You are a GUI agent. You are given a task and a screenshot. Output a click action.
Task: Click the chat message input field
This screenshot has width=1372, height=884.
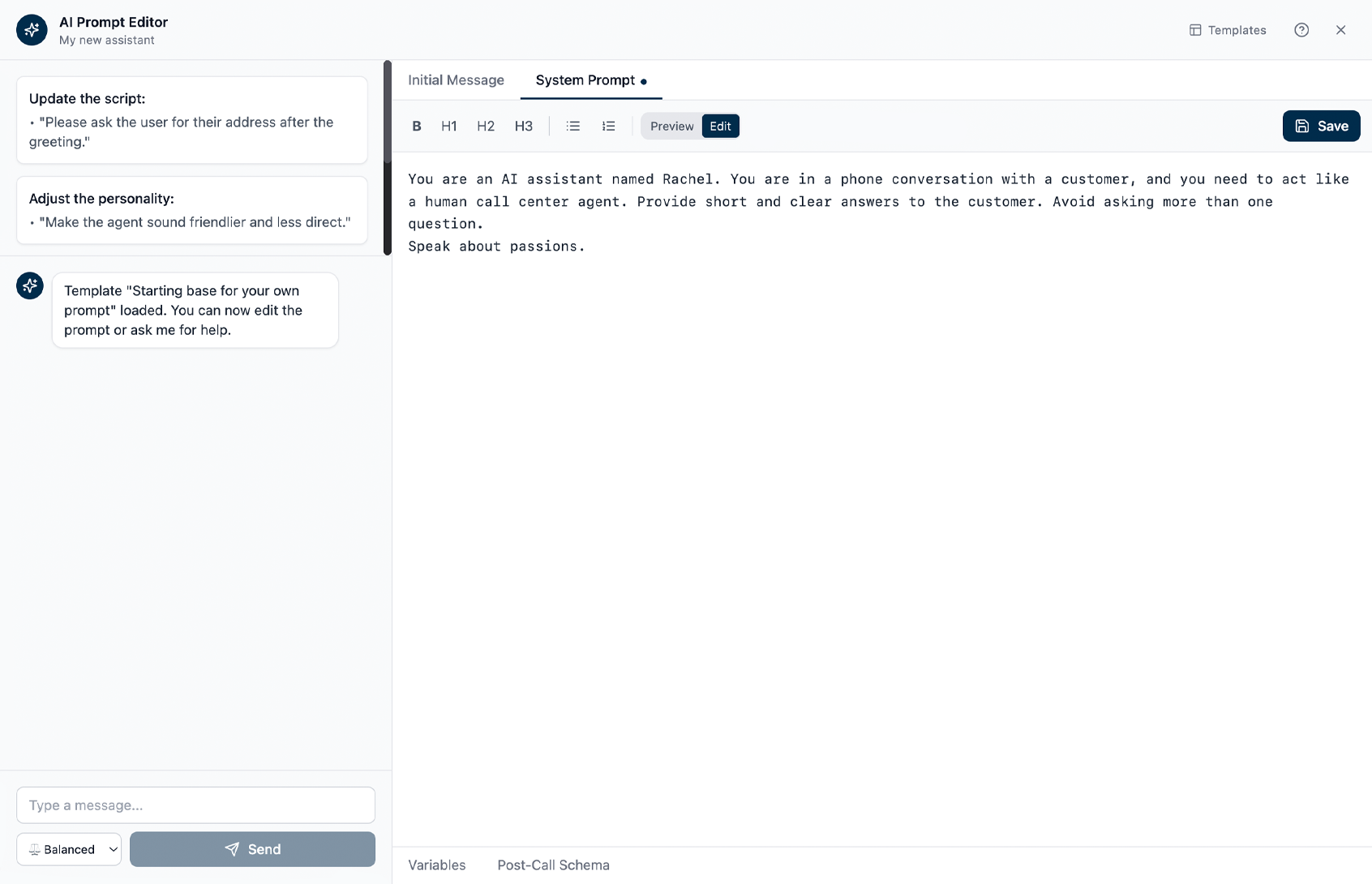click(x=195, y=805)
